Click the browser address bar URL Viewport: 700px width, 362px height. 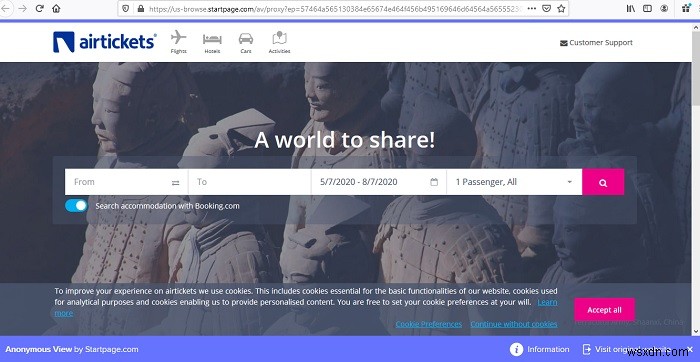click(x=335, y=8)
